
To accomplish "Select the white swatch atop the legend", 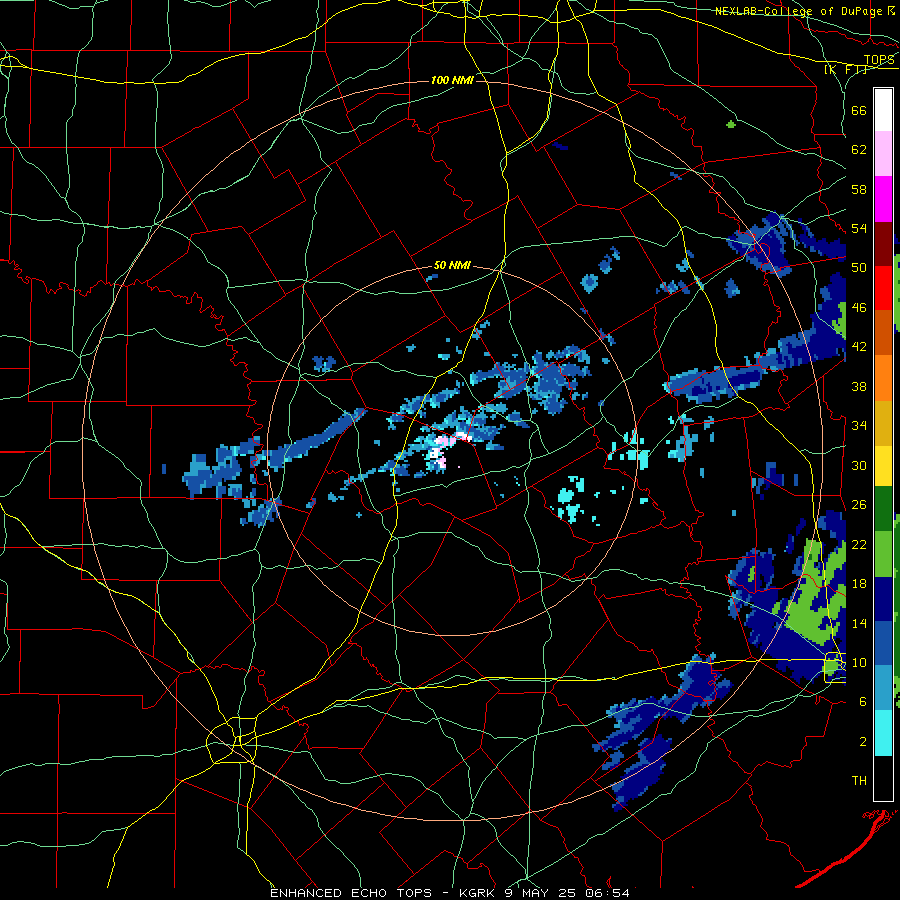I will pyautogui.click(x=883, y=110).
